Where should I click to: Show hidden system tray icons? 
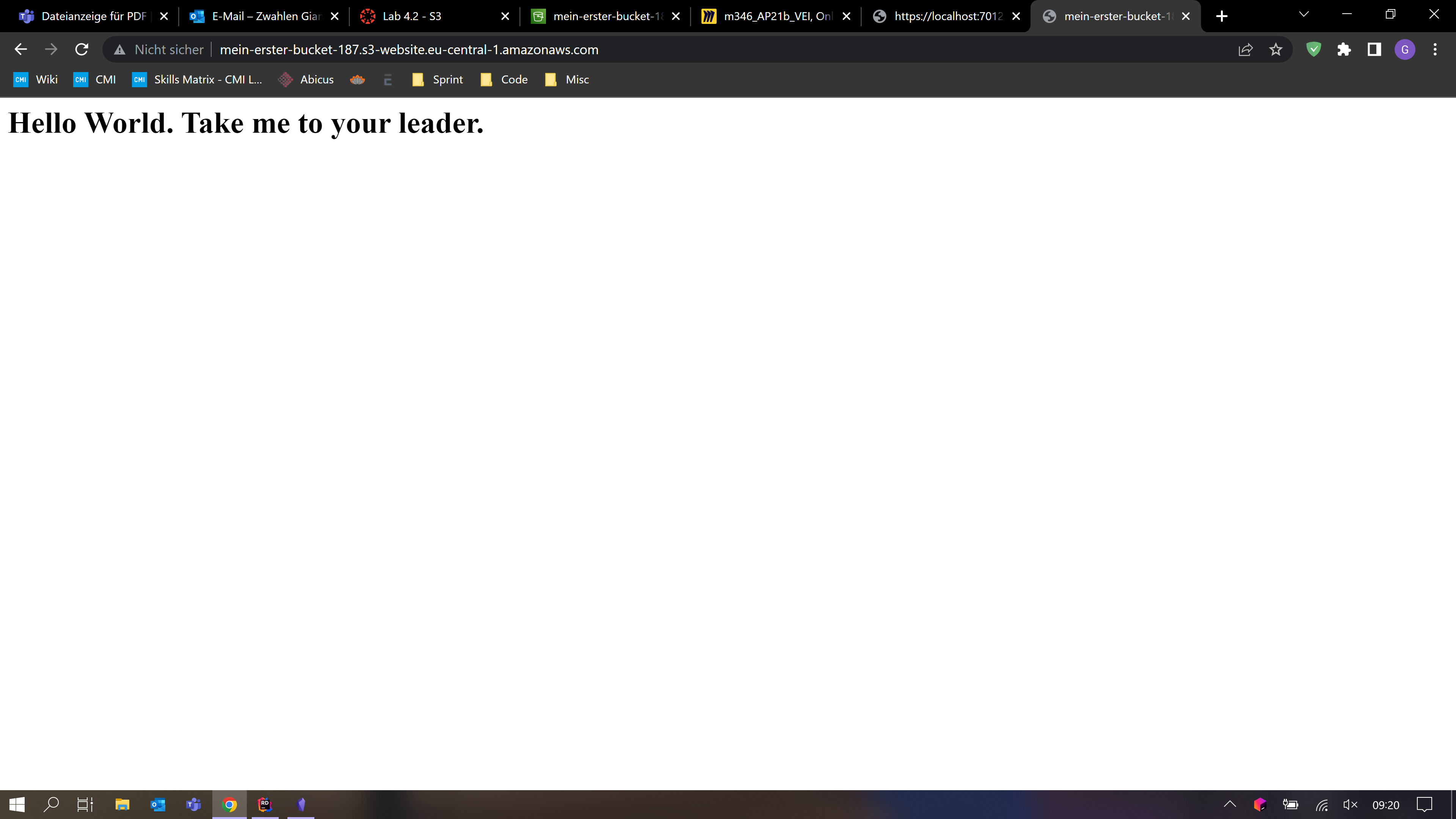(1230, 804)
